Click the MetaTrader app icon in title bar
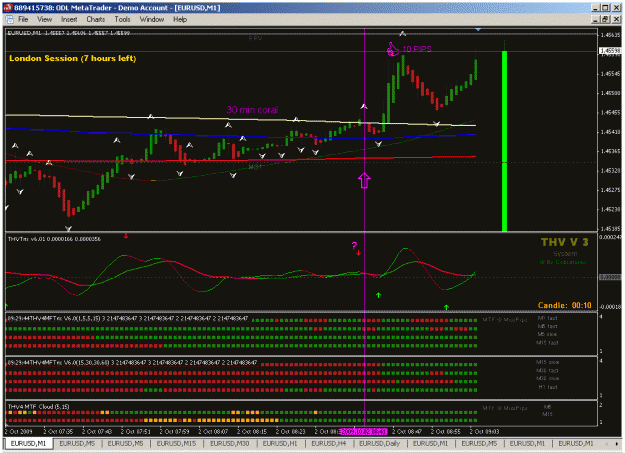Screen dimensions: 625x453 8,8
